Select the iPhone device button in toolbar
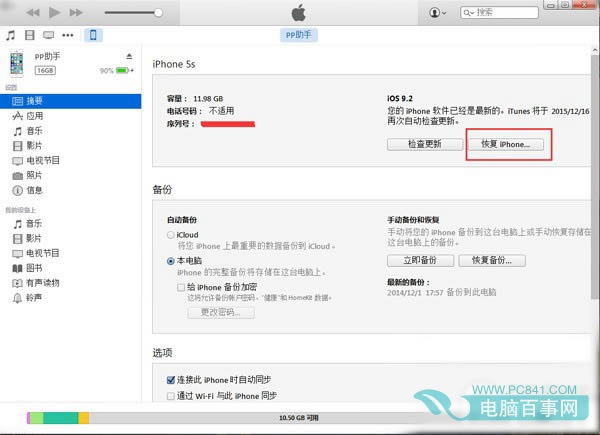Image resolution: width=600 pixels, height=435 pixels. [x=93, y=35]
